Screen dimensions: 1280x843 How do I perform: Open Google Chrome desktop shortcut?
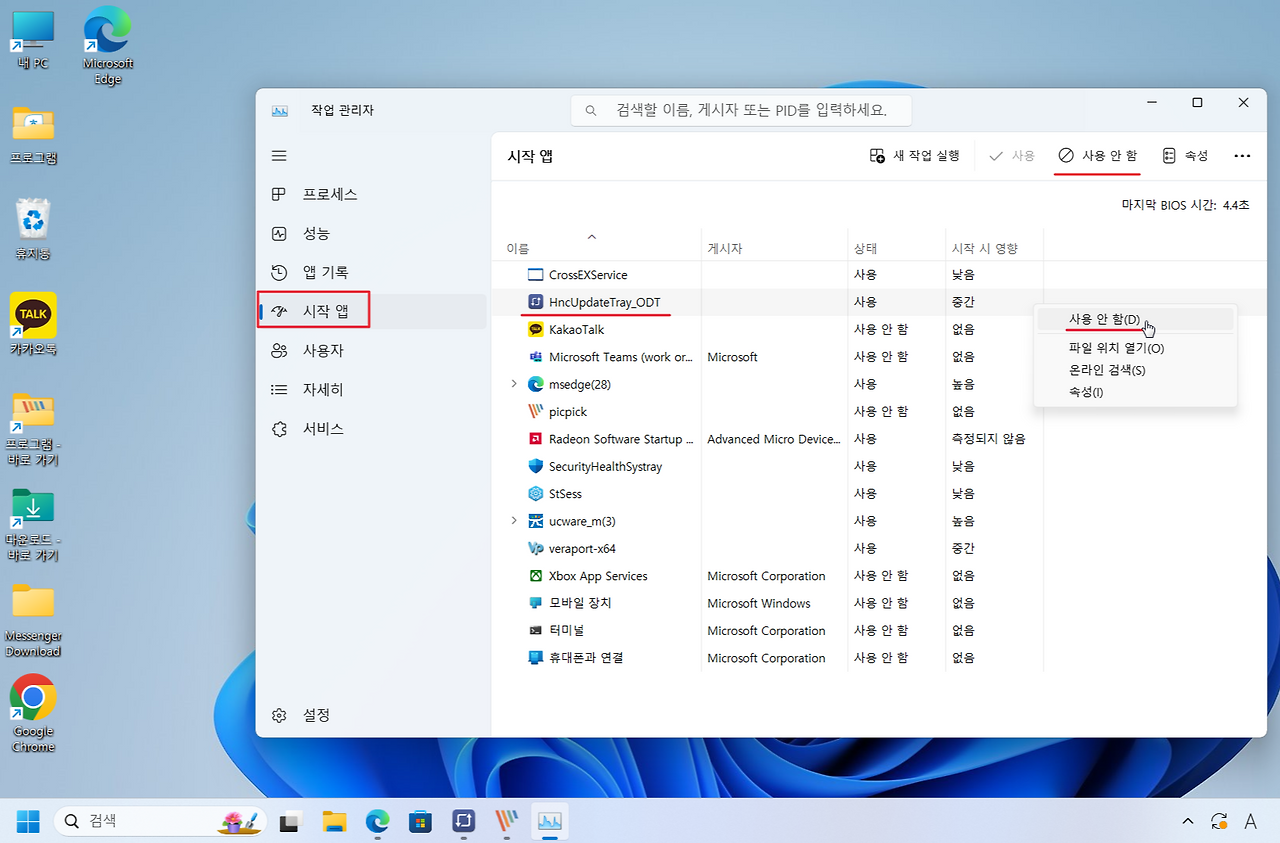[x=33, y=714]
